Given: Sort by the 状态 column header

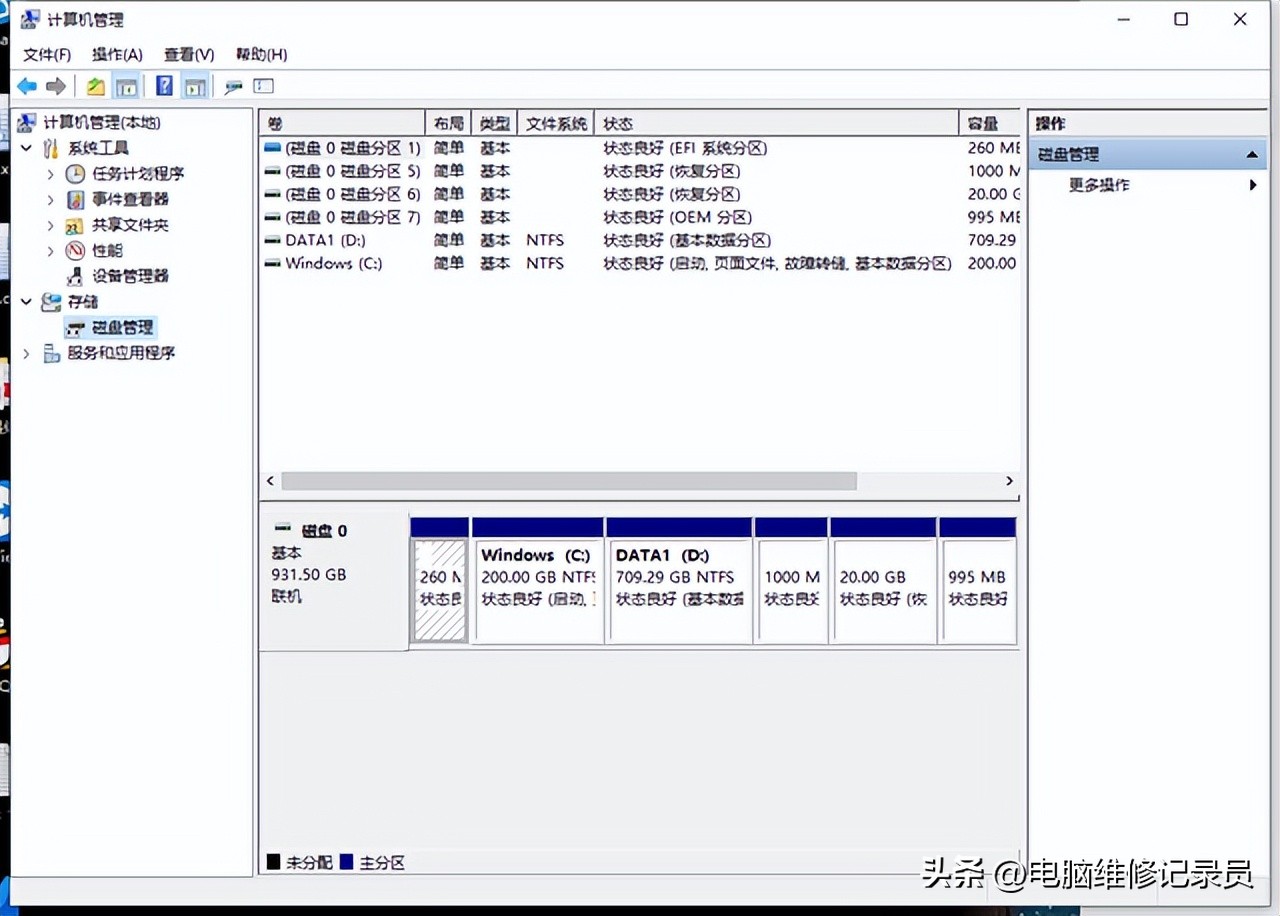Looking at the screenshot, I should pos(776,123).
